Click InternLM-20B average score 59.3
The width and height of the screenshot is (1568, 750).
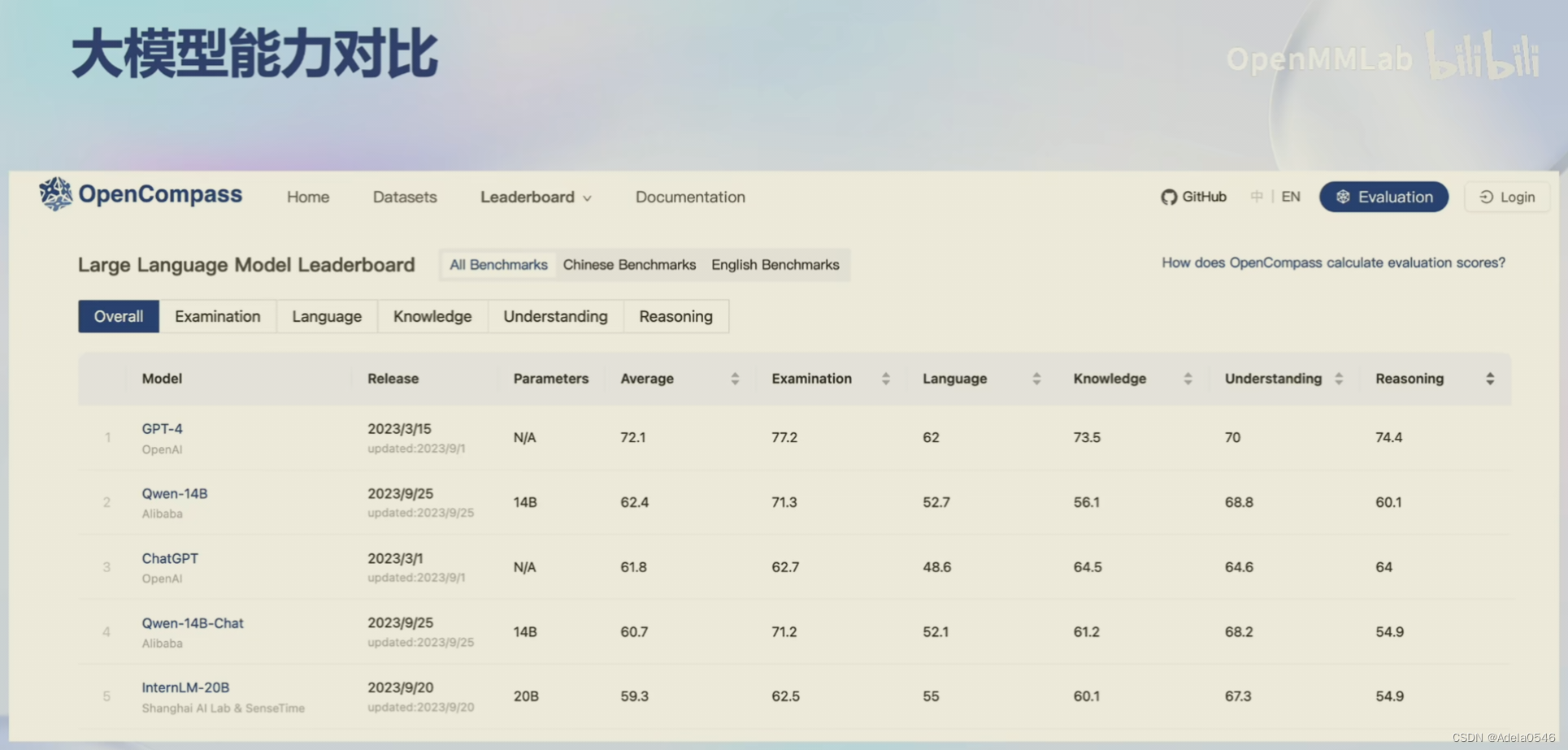click(634, 696)
